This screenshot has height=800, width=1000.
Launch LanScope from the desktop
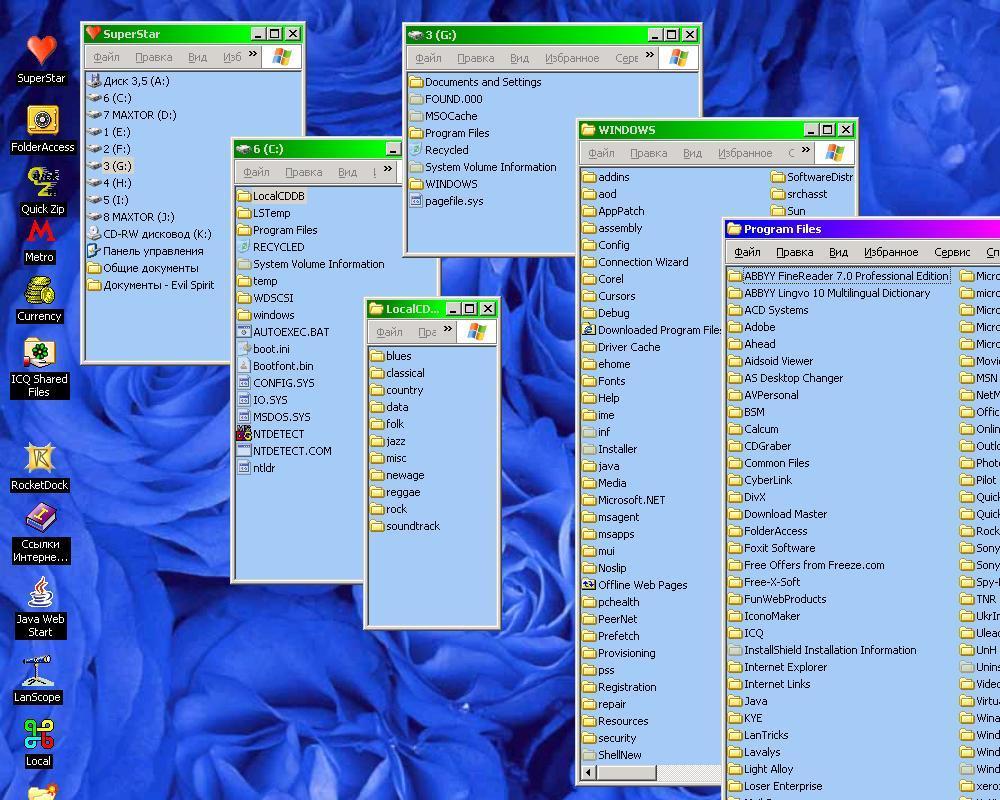point(38,672)
